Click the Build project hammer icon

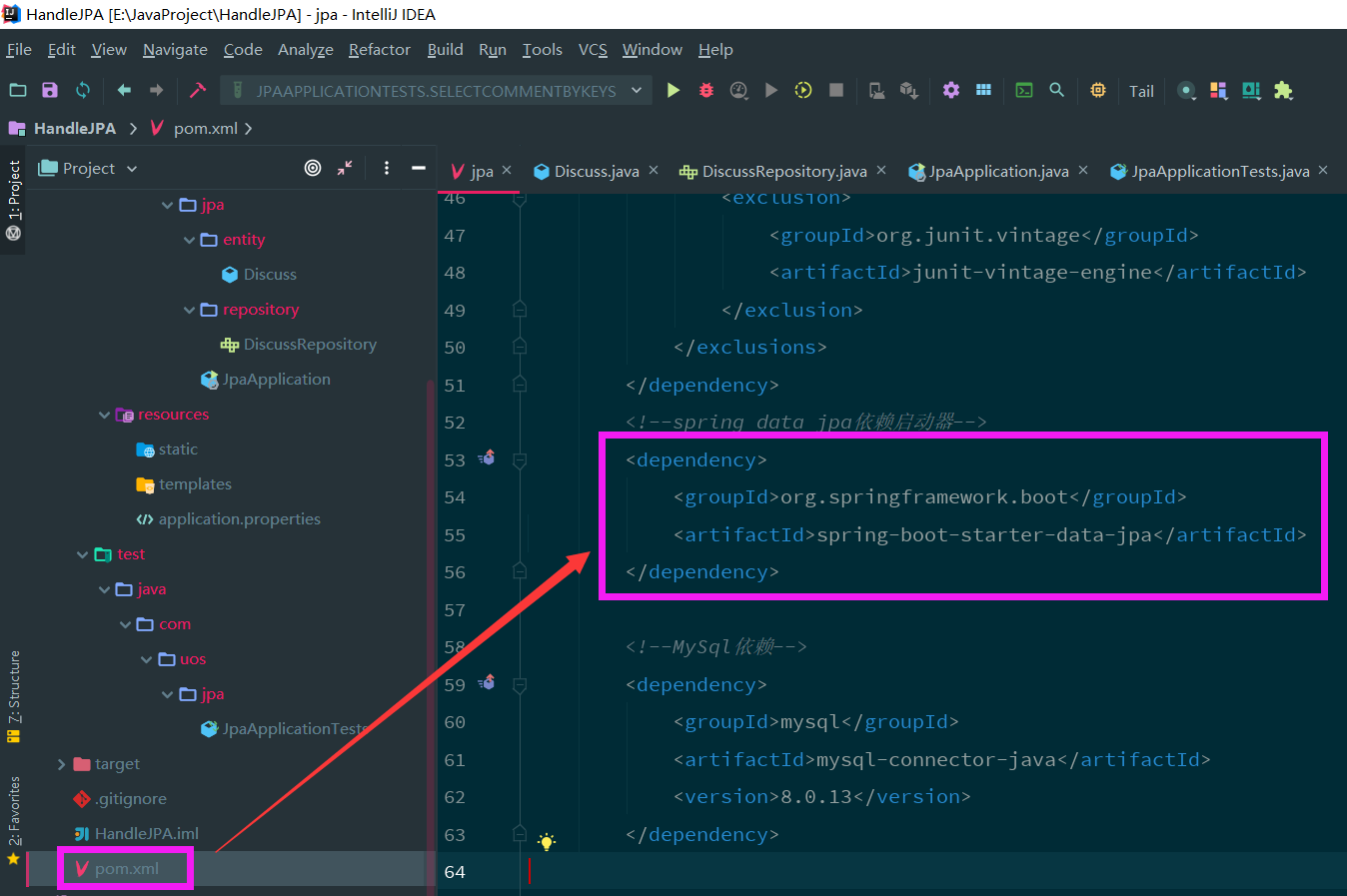[198, 91]
